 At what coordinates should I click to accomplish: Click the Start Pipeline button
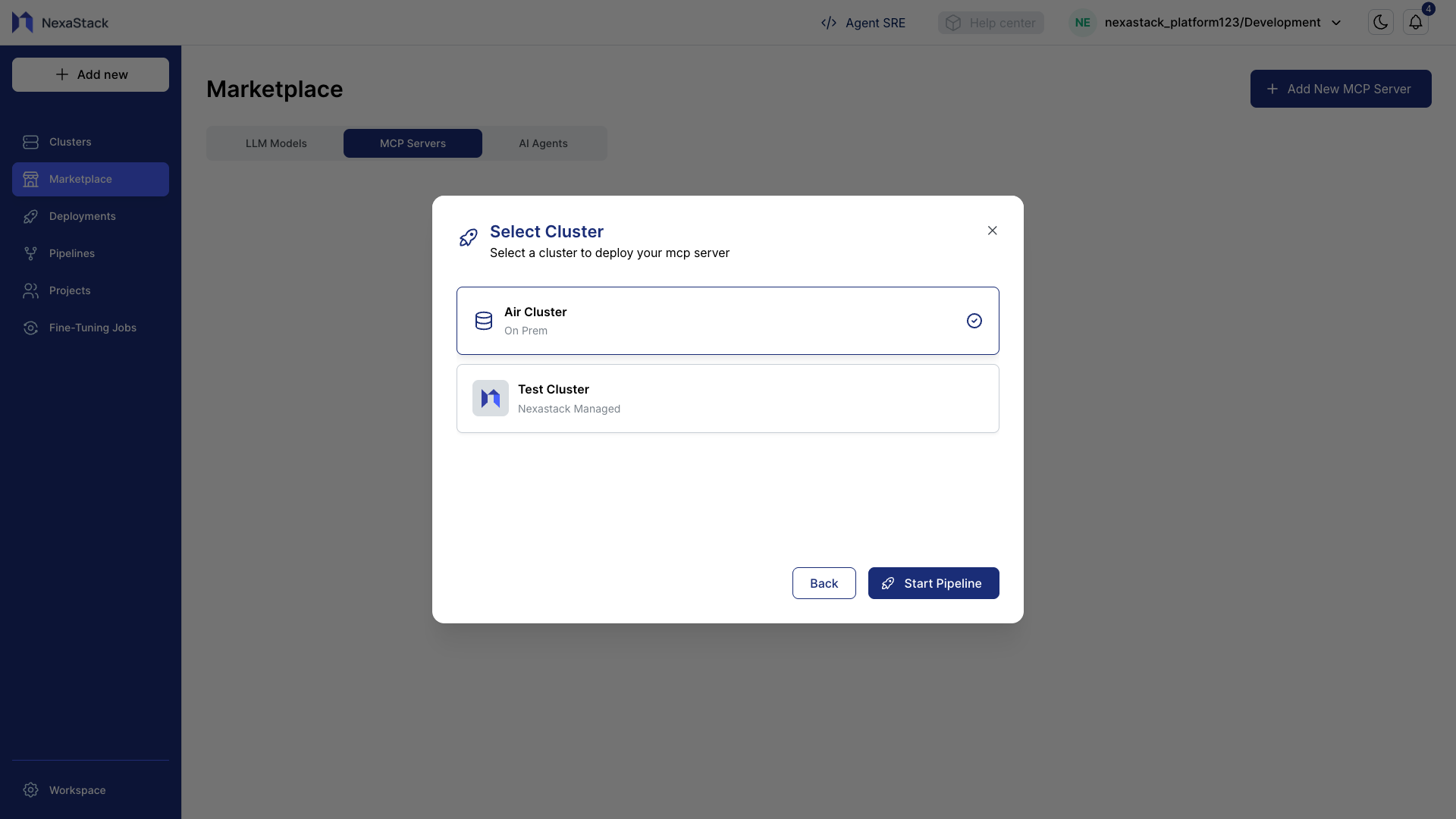click(933, 583)
